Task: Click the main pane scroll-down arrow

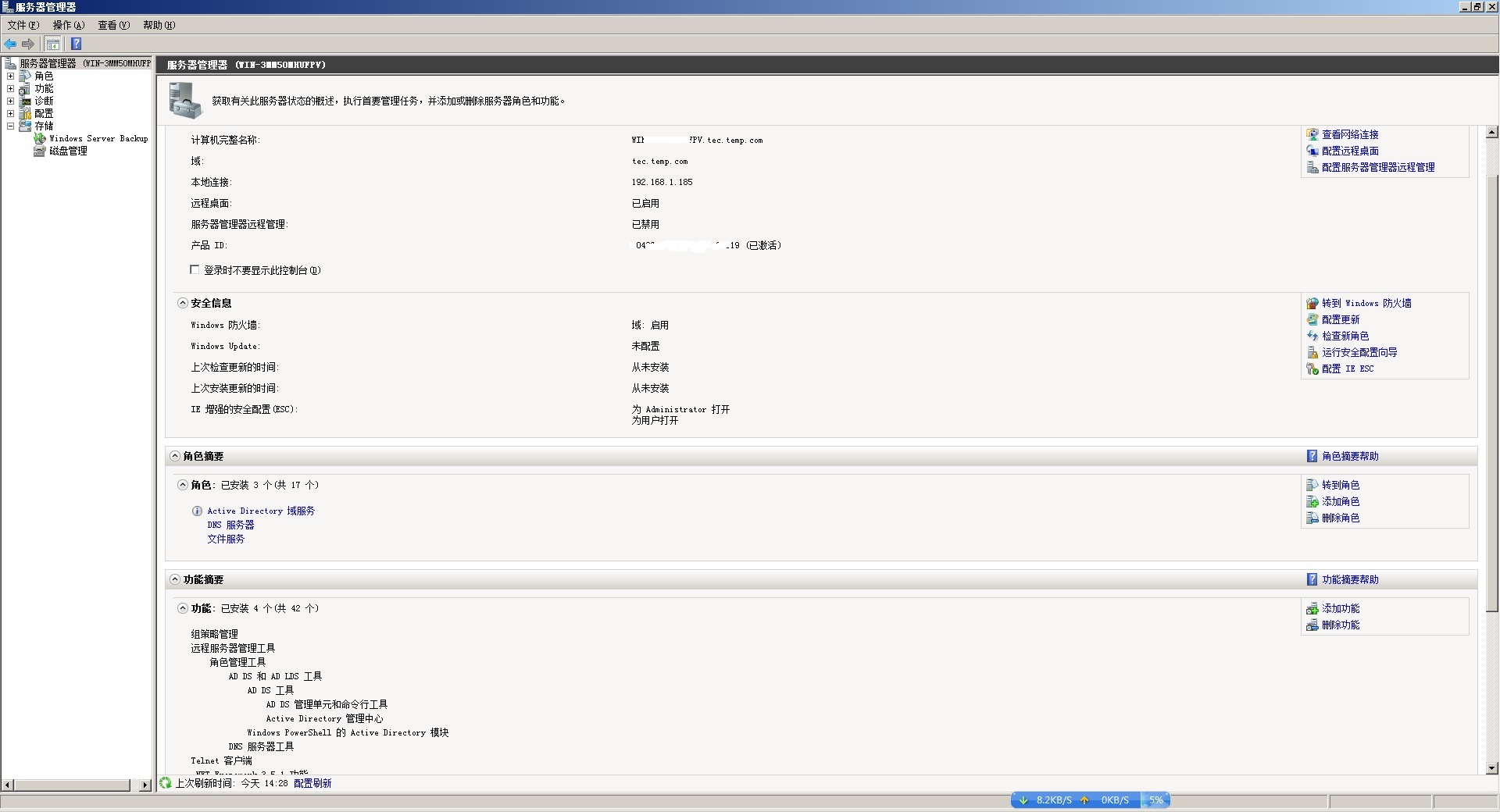Action: click(1491, 768)
